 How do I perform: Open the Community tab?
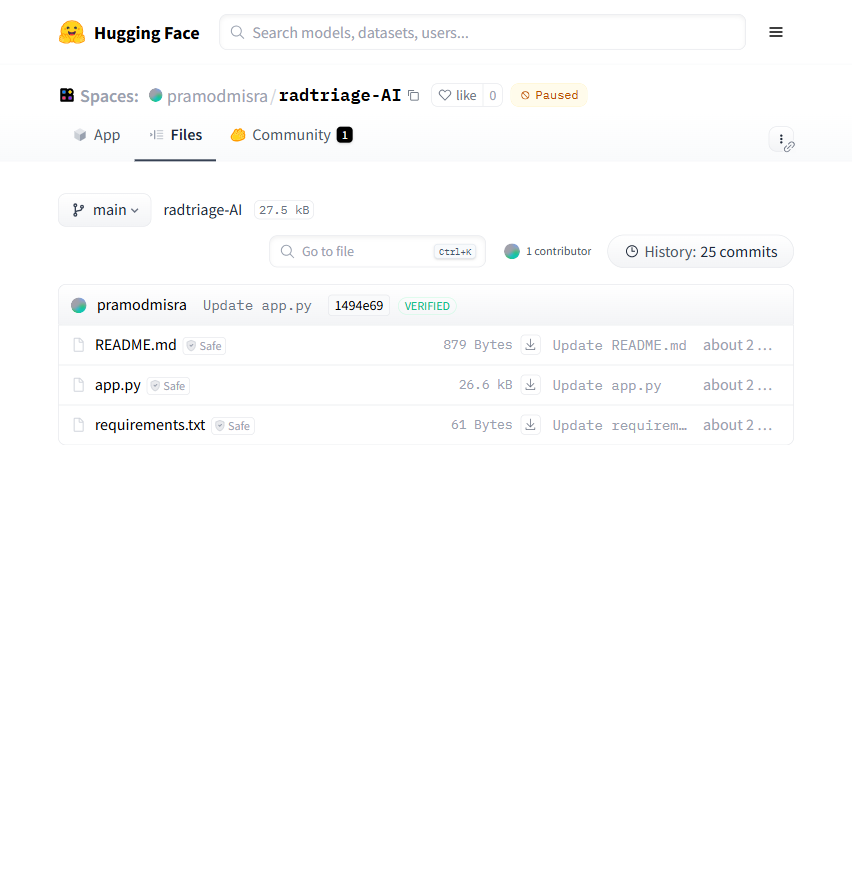(x=291, y=135)
